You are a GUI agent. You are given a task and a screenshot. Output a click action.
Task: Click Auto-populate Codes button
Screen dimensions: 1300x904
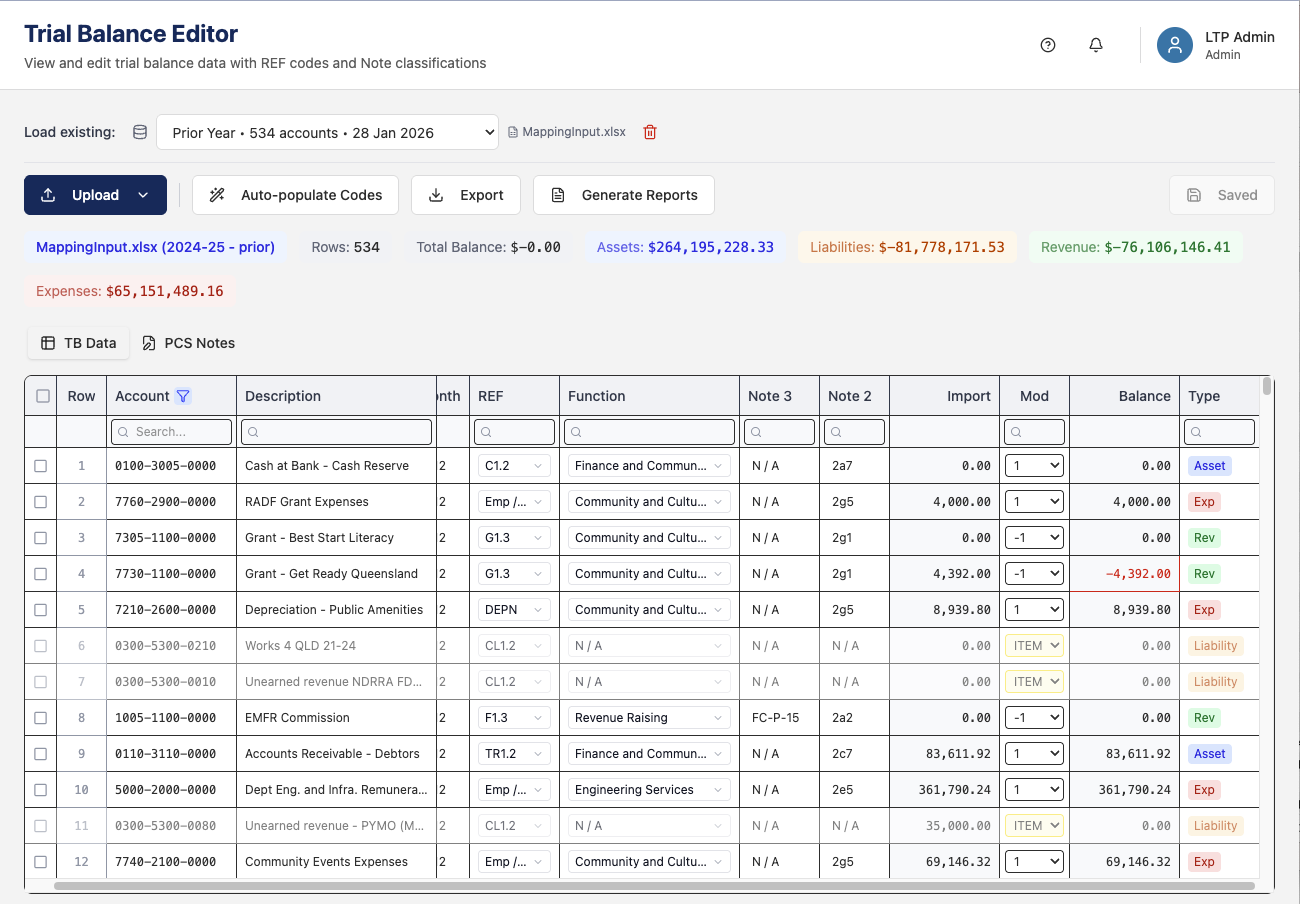295,195
